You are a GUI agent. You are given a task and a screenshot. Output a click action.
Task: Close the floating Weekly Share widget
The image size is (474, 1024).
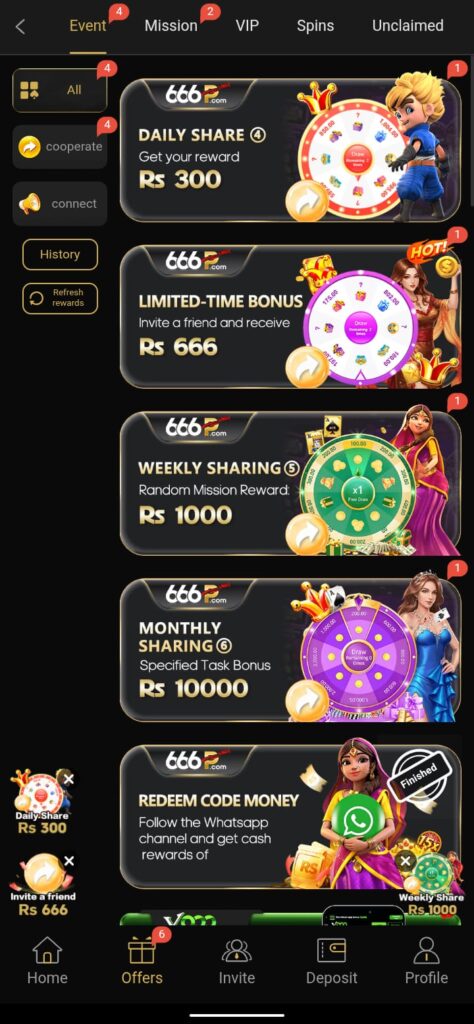point(405,861)
